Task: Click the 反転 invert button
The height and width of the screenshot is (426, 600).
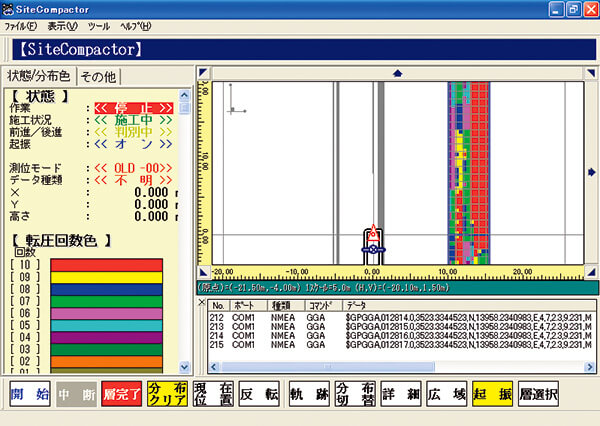Action: coord(259,394)
